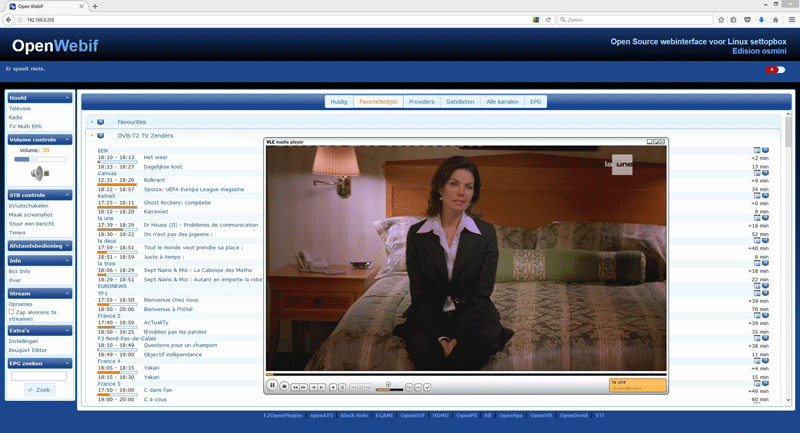Collapse the Hoofd sidebar section
The width and height of the screenshot is (800, 433).
point(67,97)
